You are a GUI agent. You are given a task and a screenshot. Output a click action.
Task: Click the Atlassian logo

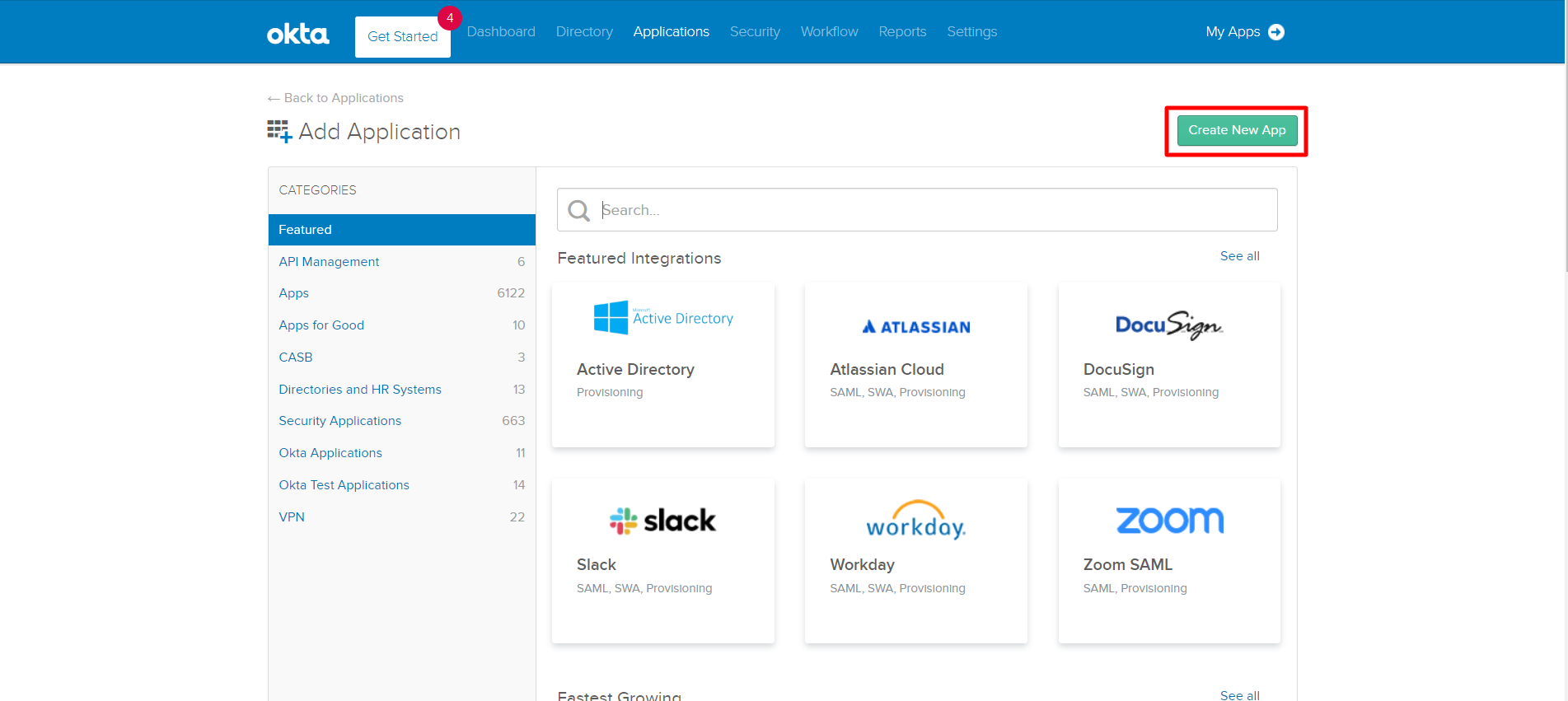pos(916,327)
